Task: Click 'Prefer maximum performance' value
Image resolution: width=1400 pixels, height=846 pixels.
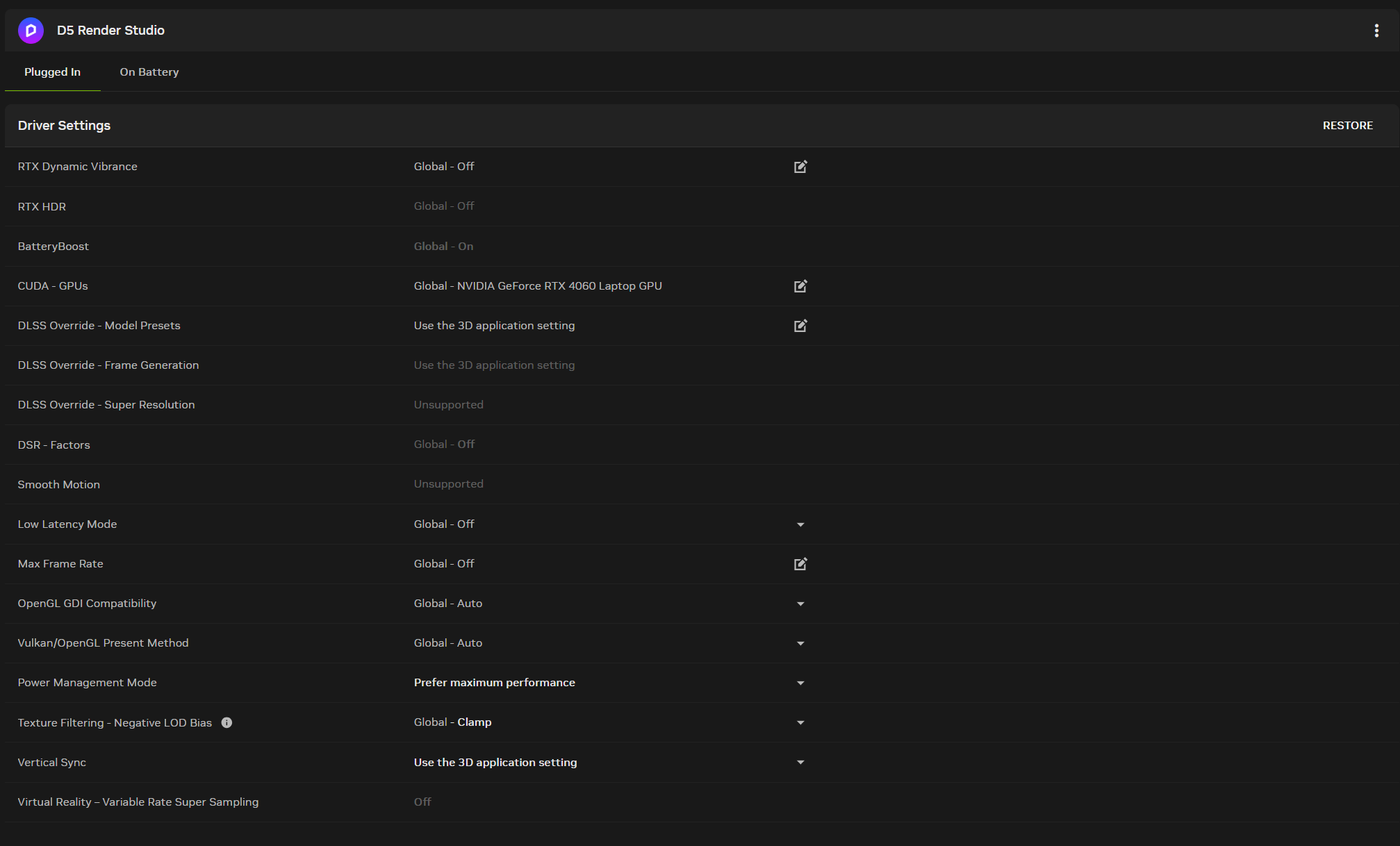Action: tap(494, 683)
